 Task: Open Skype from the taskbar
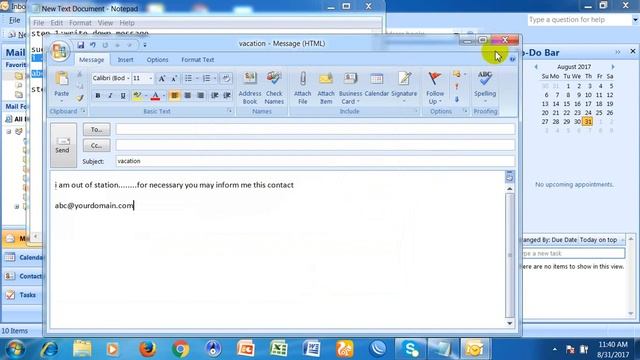click(x=410, y=349)
